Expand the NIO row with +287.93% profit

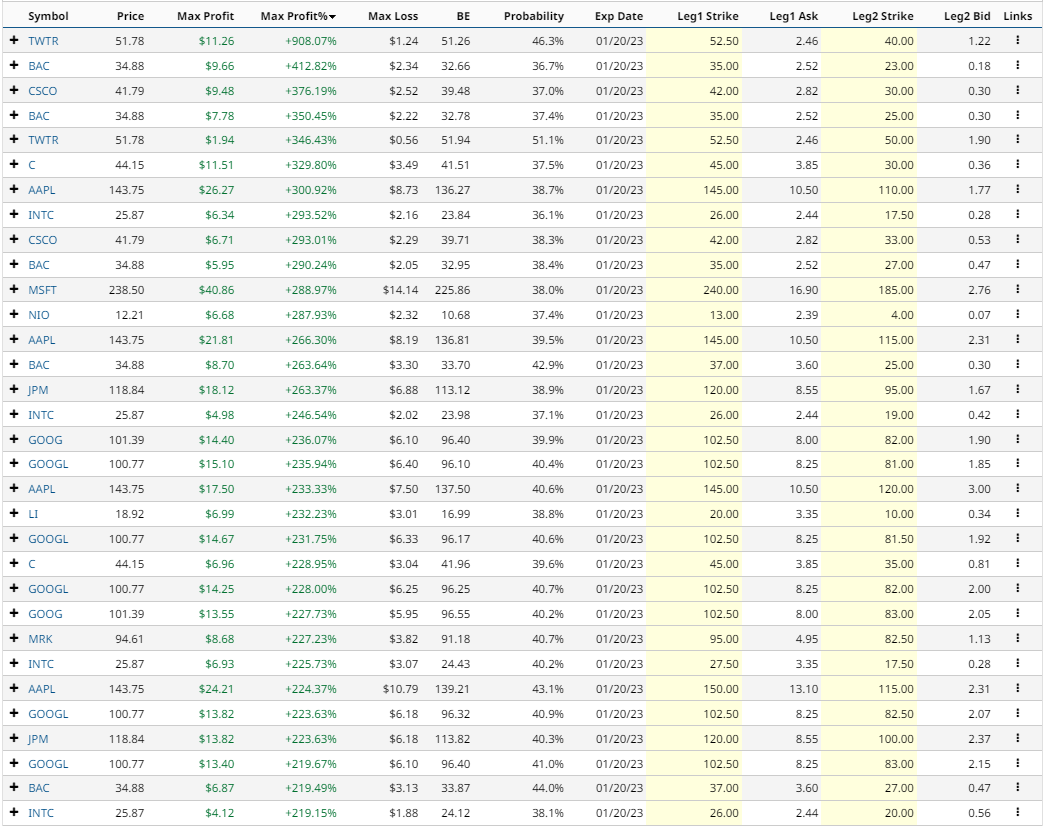tap(14, 314)
